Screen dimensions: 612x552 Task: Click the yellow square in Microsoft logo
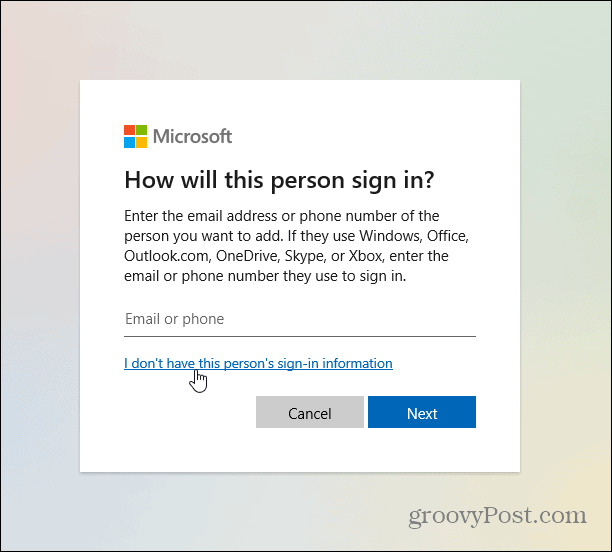tap(141, 142)
